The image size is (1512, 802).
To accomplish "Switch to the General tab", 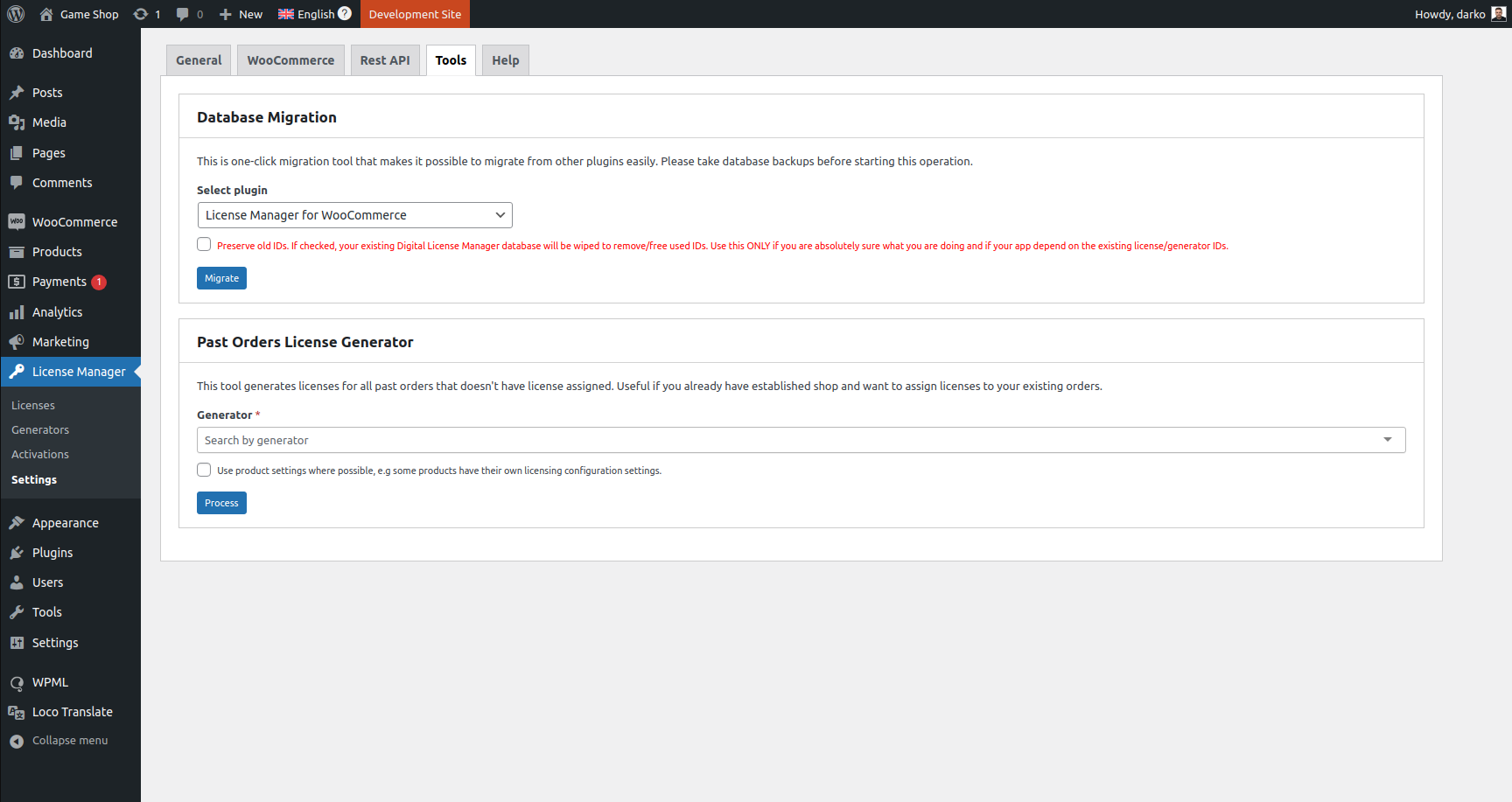I will click(x=199, y=60).
